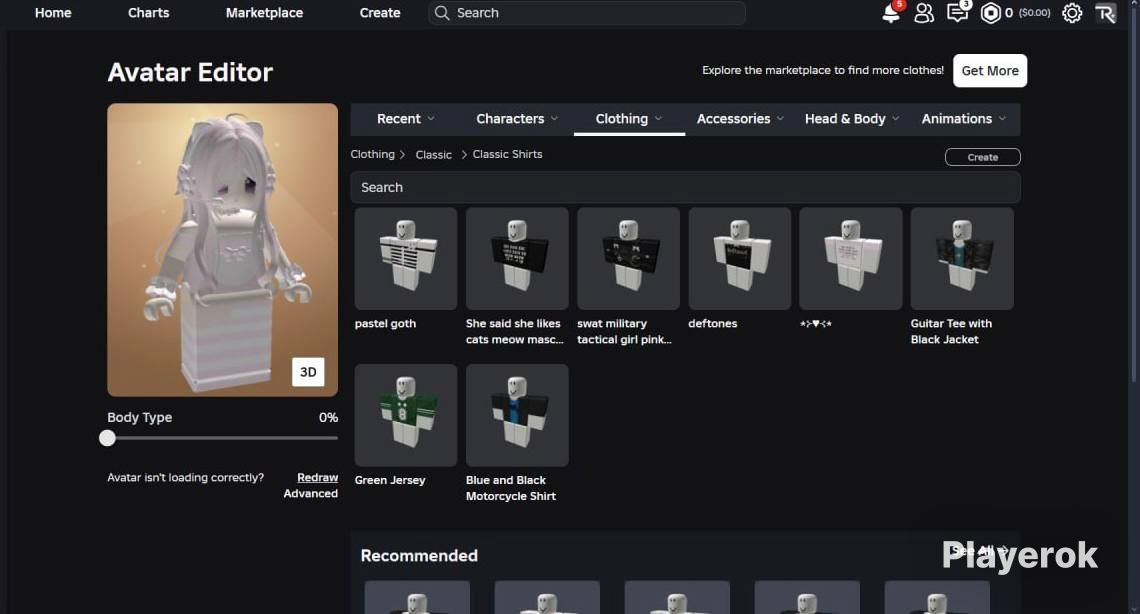Click the 'Green Jersey' item name
Image resolution: width=1140 pixels, height=614 pixels.
[x=390, y=480]
